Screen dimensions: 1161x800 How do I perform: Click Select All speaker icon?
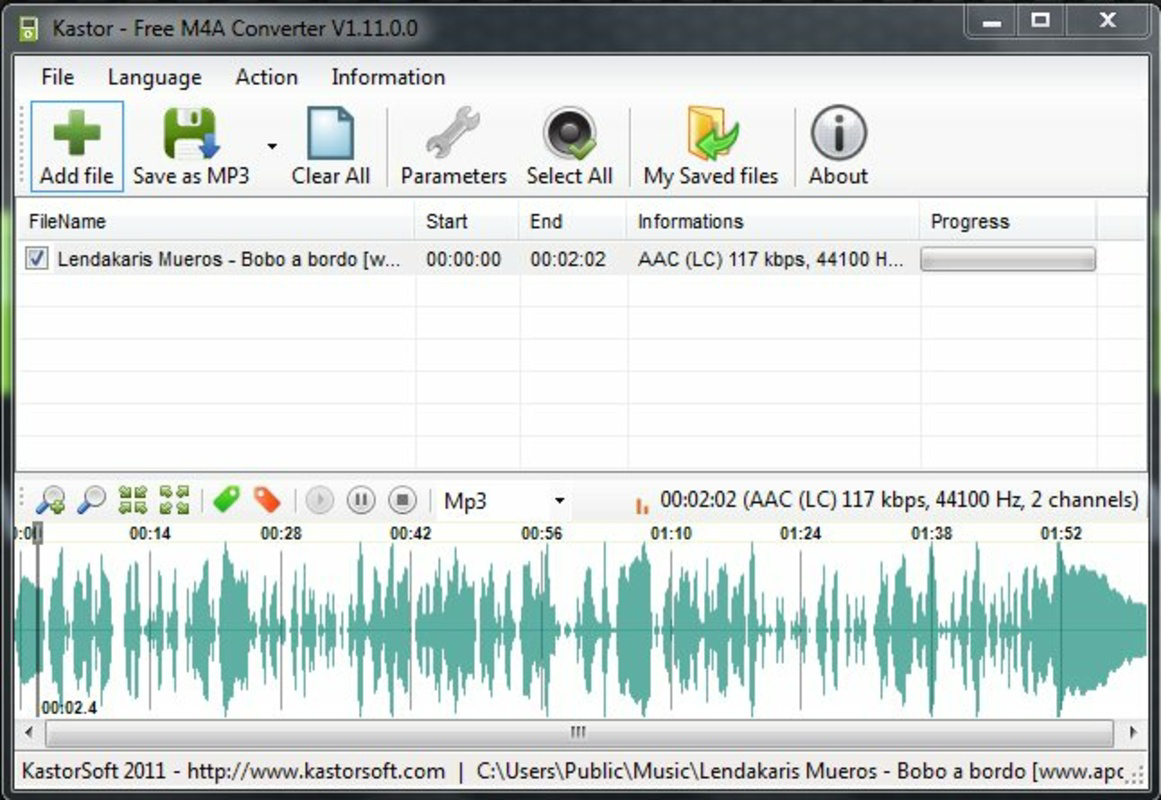569,133
